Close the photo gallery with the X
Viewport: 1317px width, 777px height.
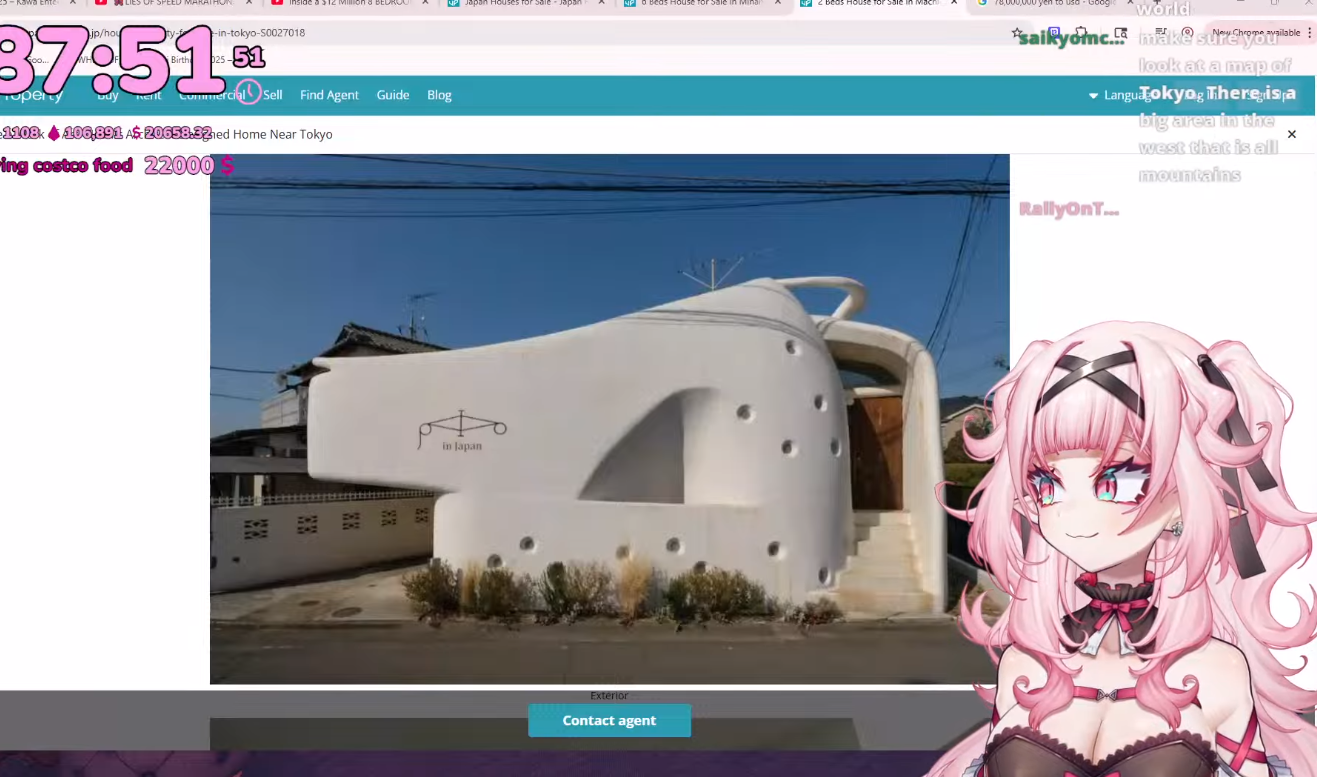pyautogui.click(x=1291, y=134)
